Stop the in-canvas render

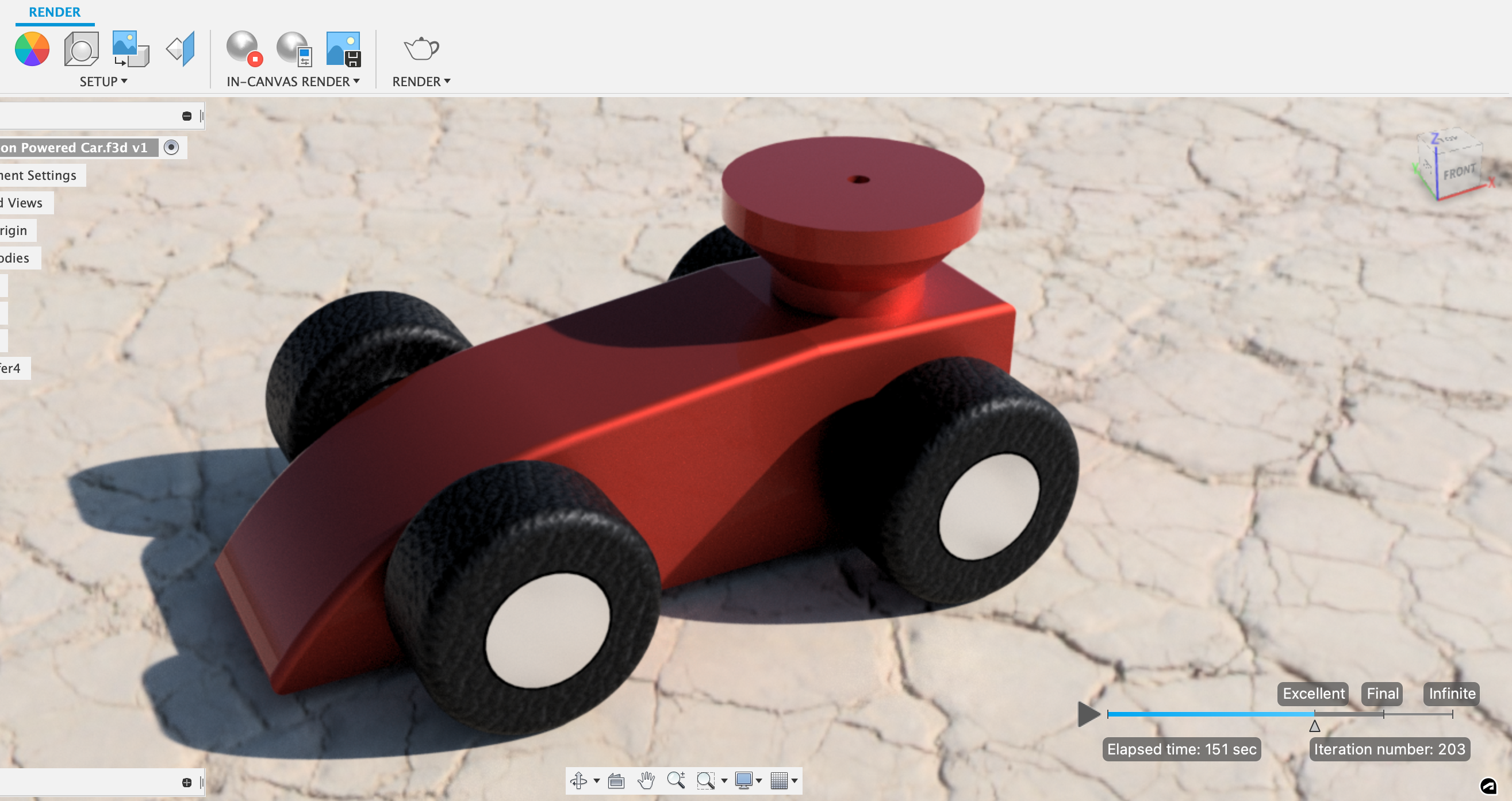pos(244,49)
